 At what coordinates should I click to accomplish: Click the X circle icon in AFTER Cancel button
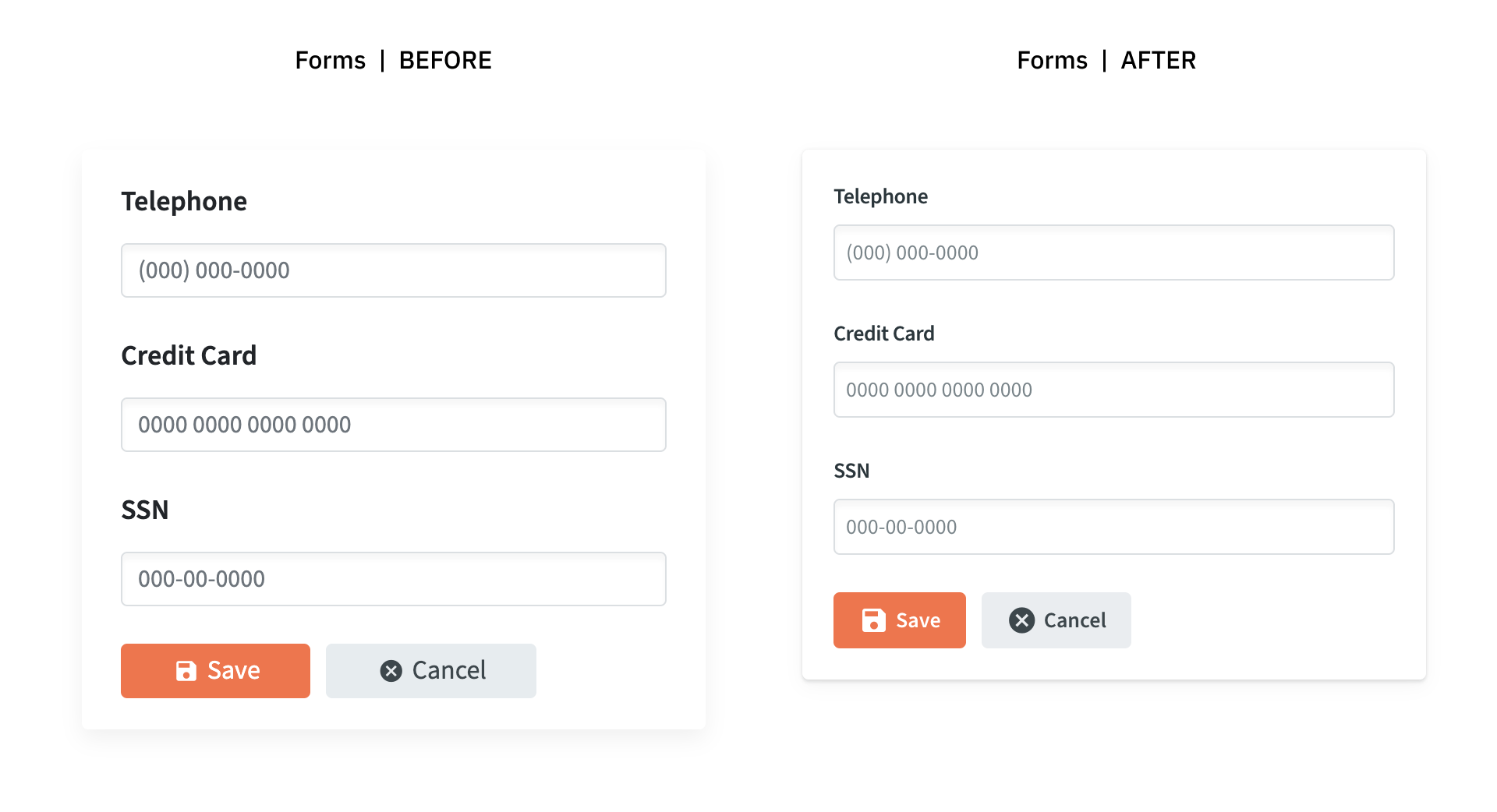point(1022,620)
